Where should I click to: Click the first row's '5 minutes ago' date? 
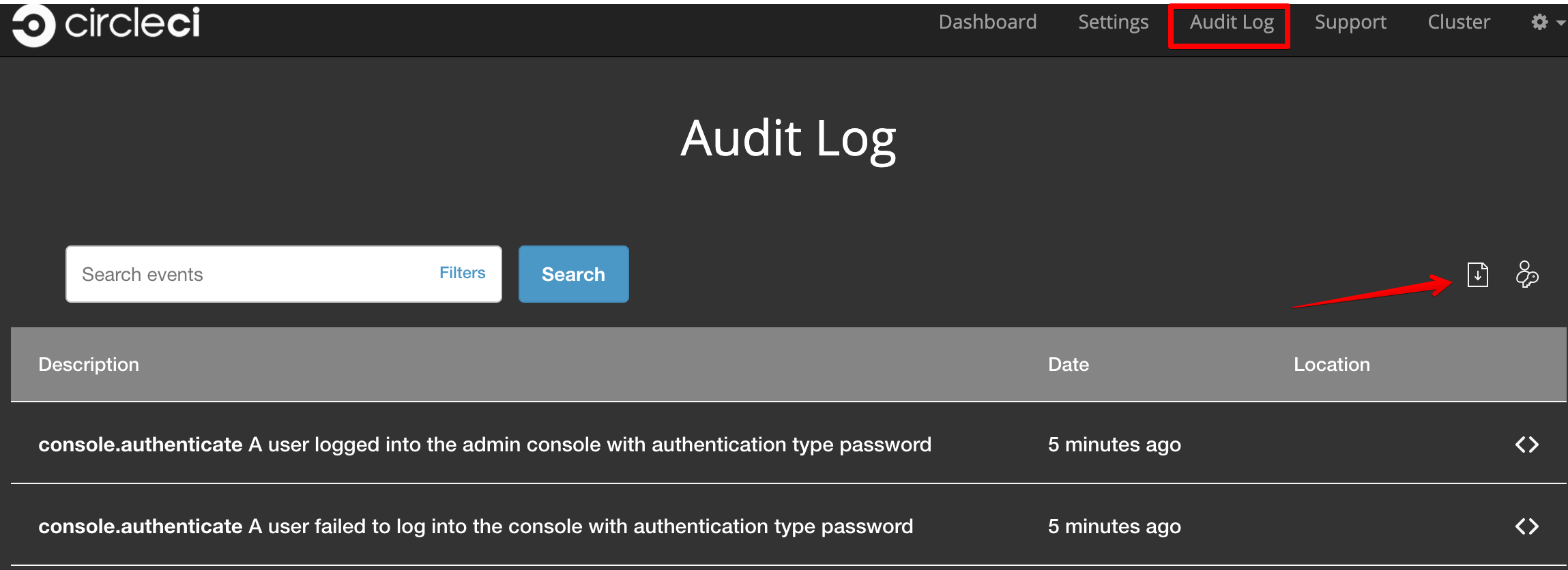[1114, 445]
